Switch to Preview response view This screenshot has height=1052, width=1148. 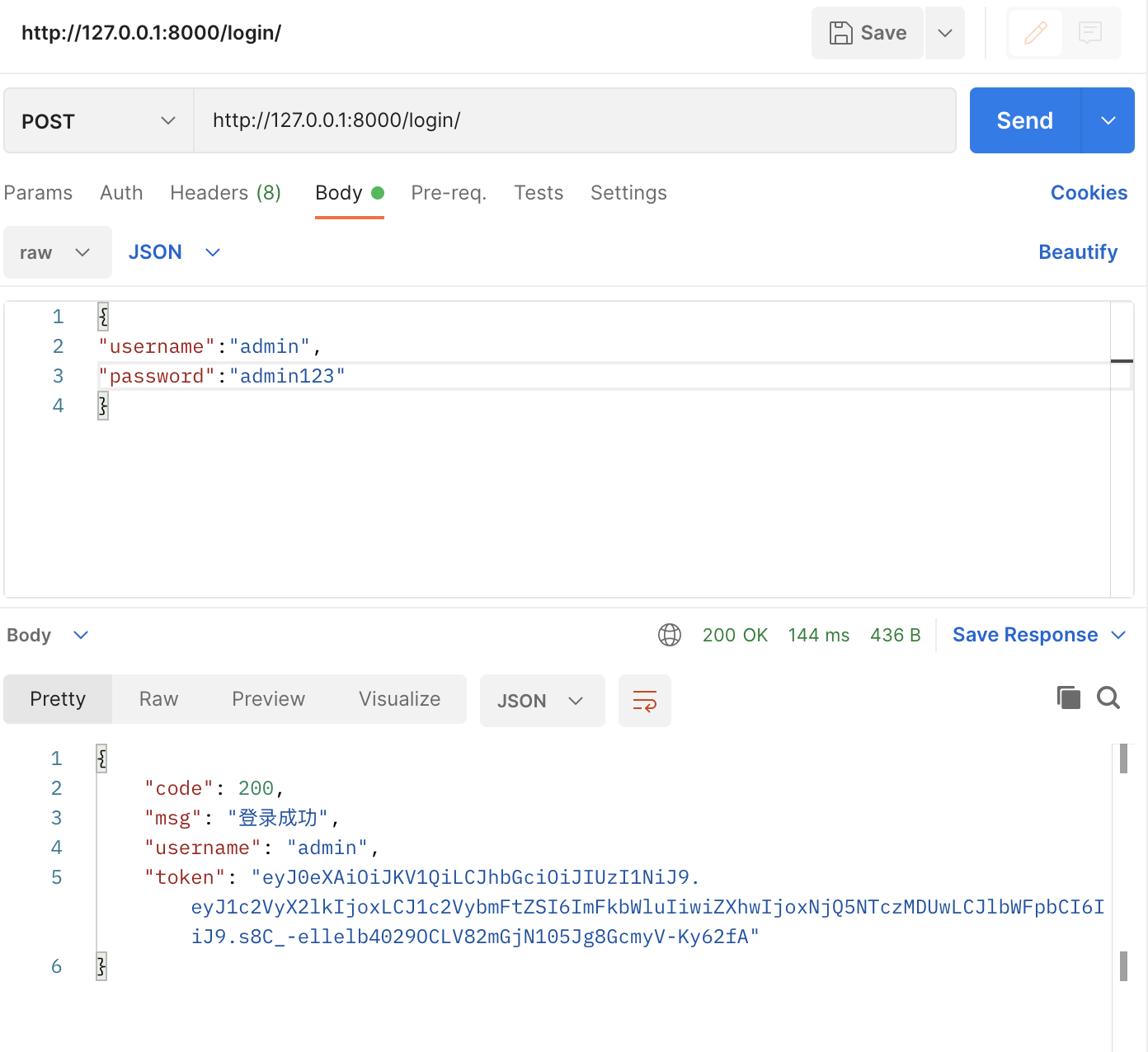[268, 699]
